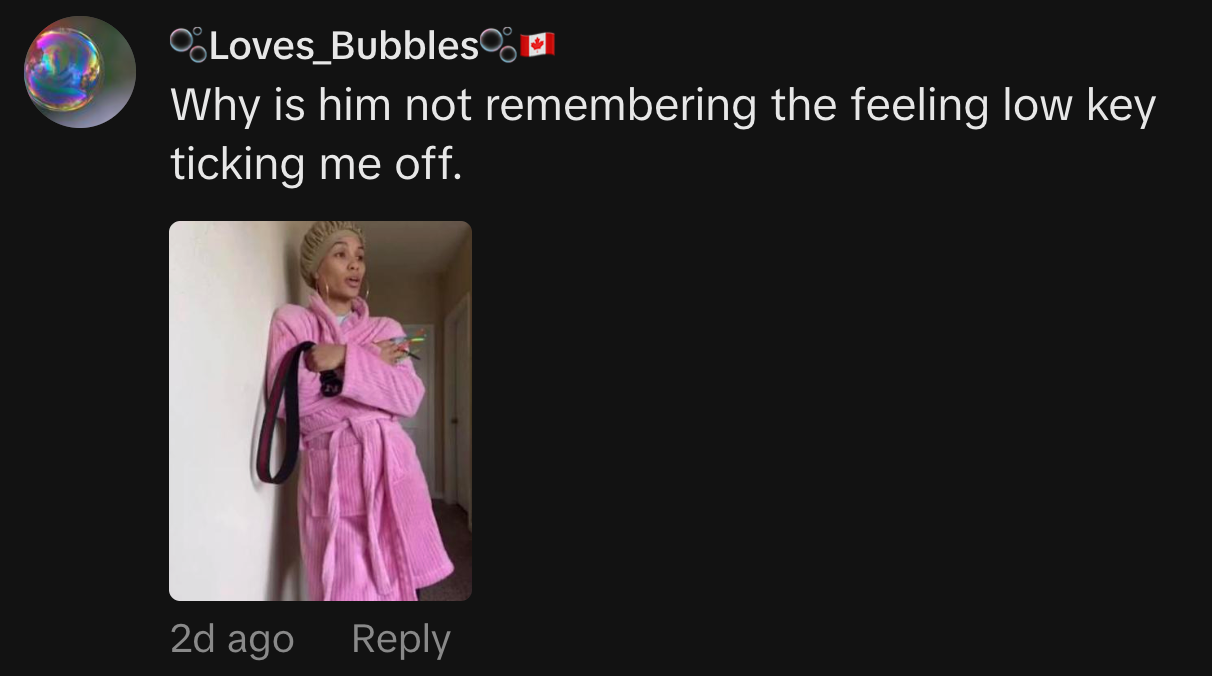This screenshot has height=676, width=1212.
Task: Click the word 'remembering' in the comment
Action: pos(622,106)
